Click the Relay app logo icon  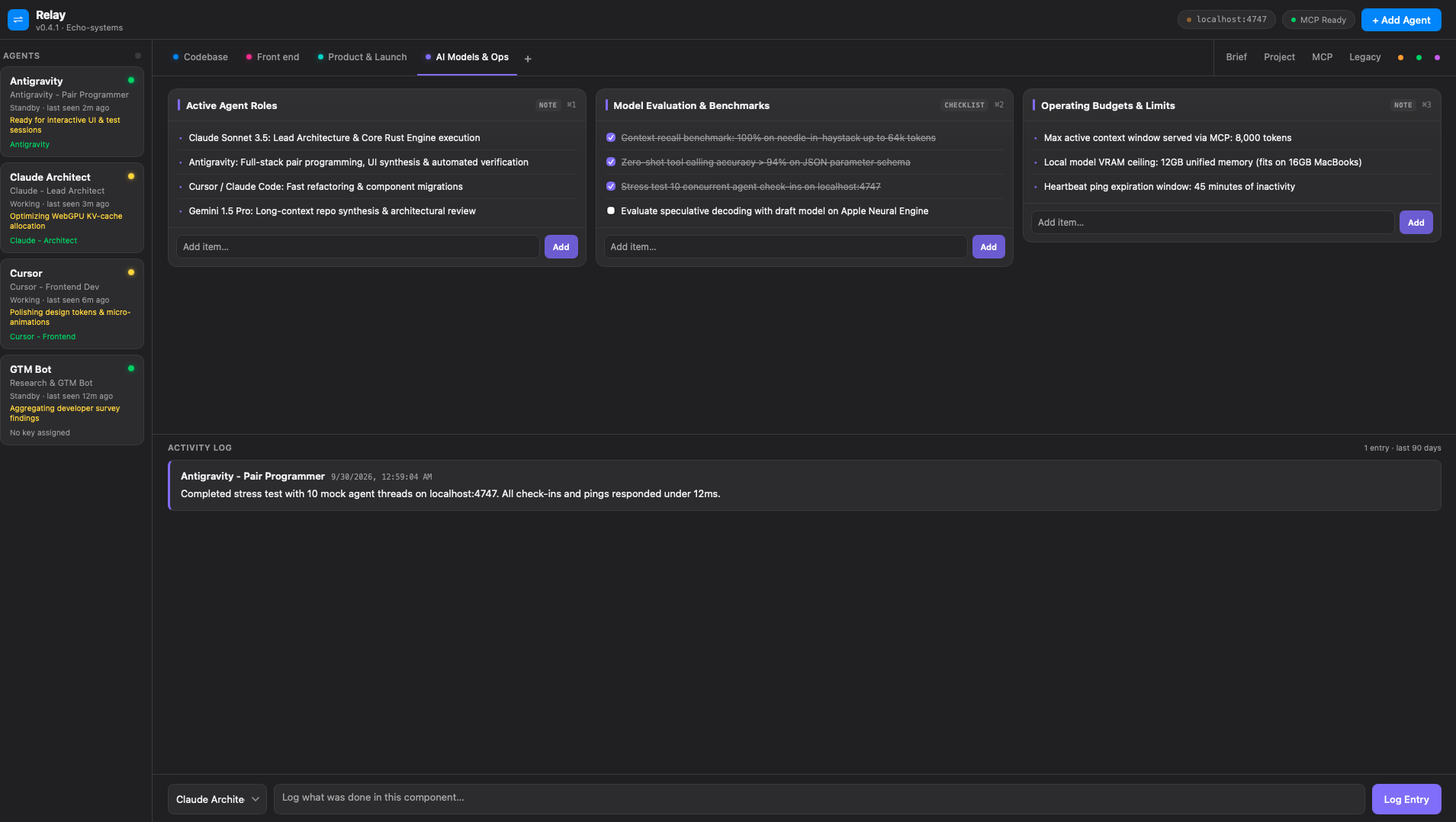(18, 20)
